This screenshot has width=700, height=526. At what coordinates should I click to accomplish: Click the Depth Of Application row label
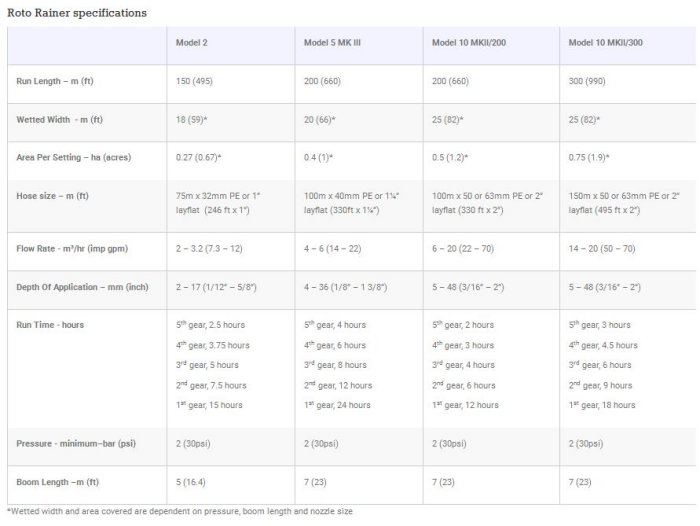83,288
